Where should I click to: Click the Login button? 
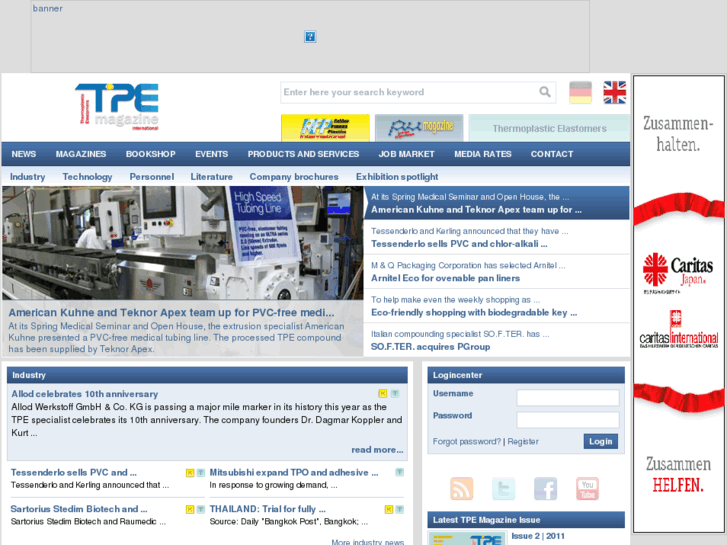coord(600,442)
